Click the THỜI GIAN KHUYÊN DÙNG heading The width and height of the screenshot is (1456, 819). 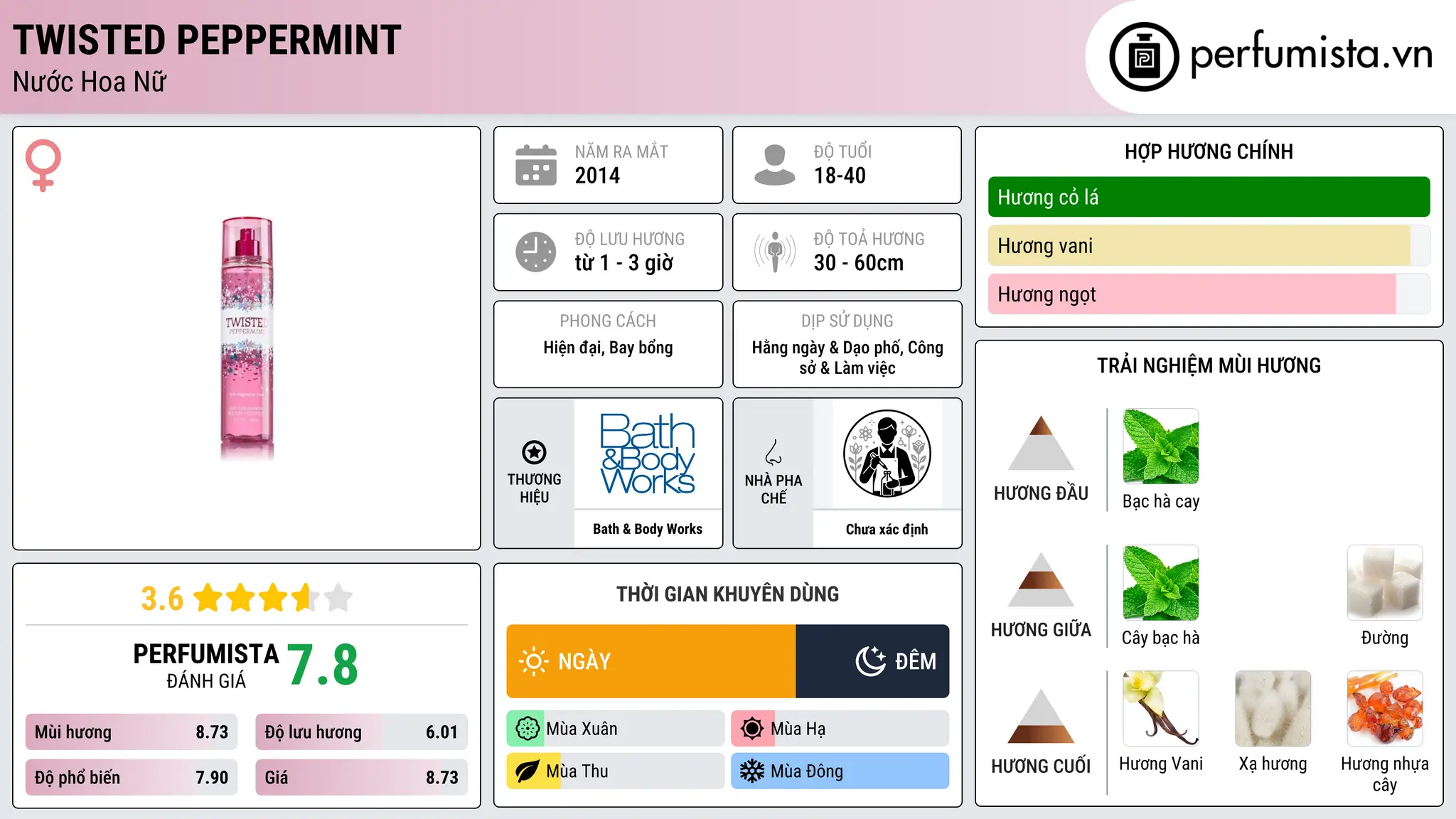pos(727,594)
